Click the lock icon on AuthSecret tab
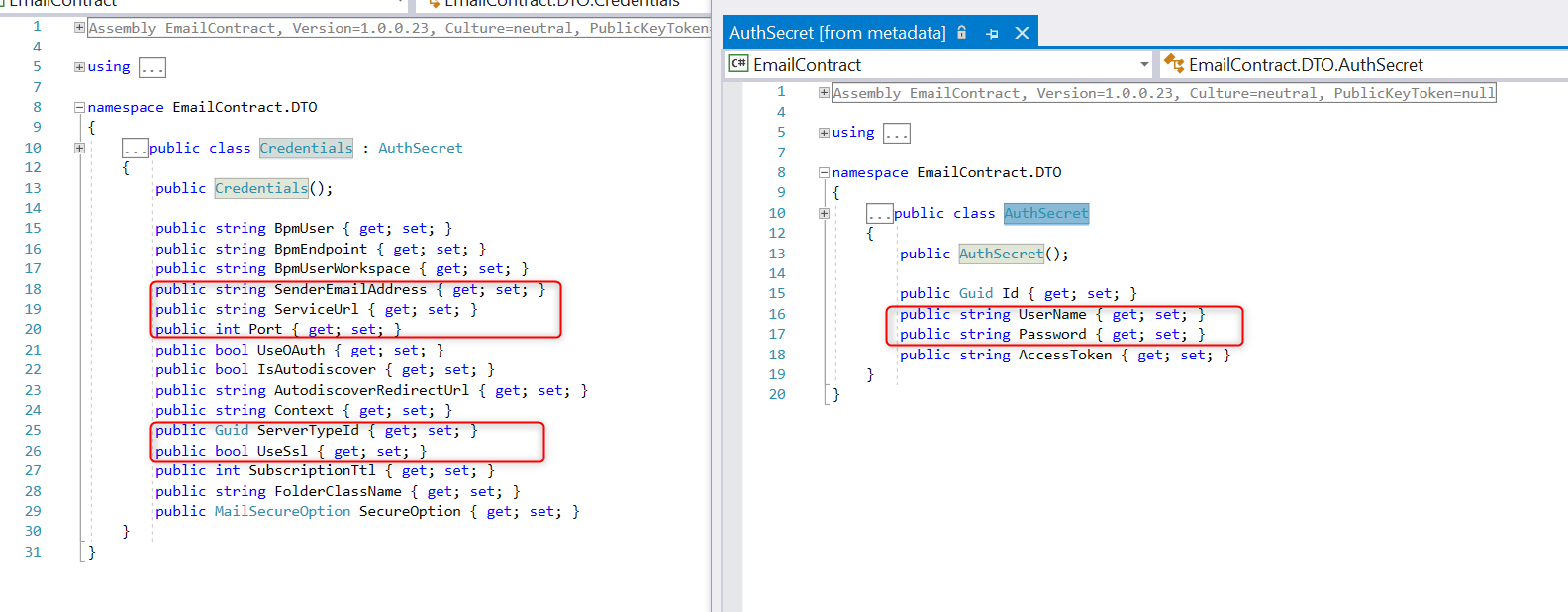This screenshot has width=1568, height=612. coord(961,33)
